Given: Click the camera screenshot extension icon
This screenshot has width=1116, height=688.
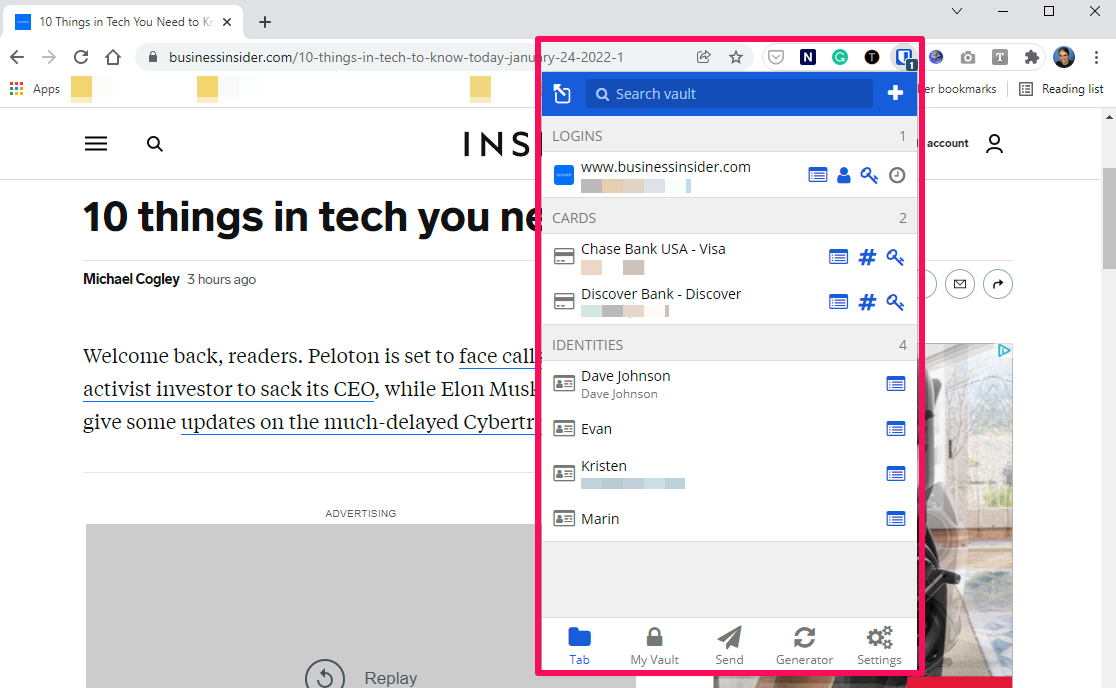Looking at the screenshot, I should coord(967,58).
